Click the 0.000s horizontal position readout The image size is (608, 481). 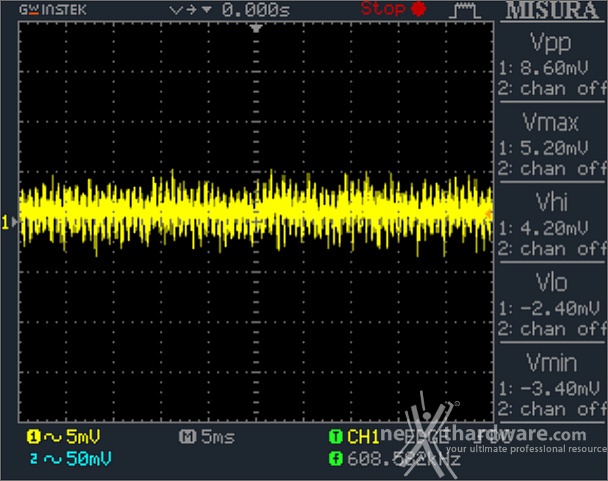pyautogui.click(x=256, y=10)
